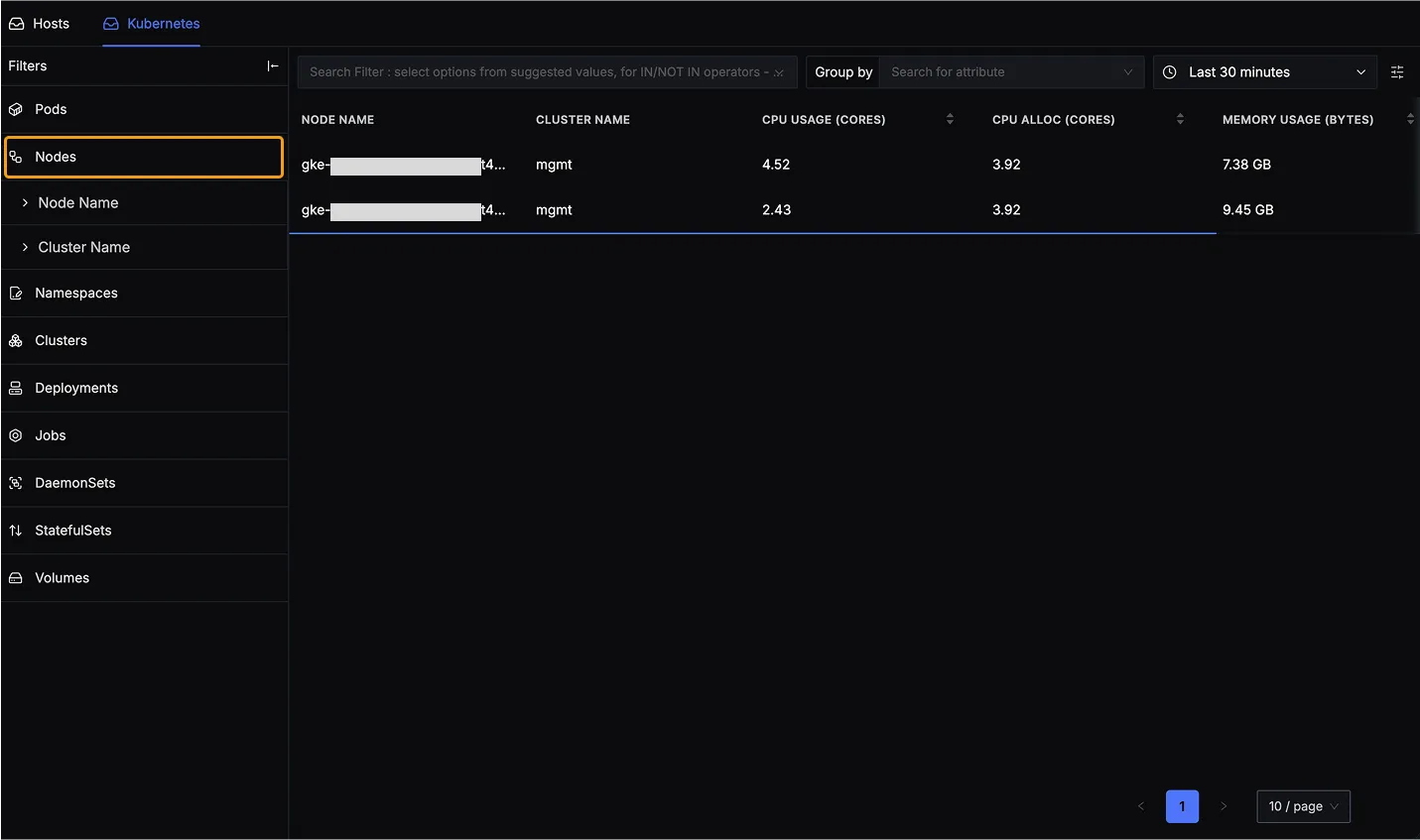Toggle sorting on CPU ALLOC column

point(1180,119)
